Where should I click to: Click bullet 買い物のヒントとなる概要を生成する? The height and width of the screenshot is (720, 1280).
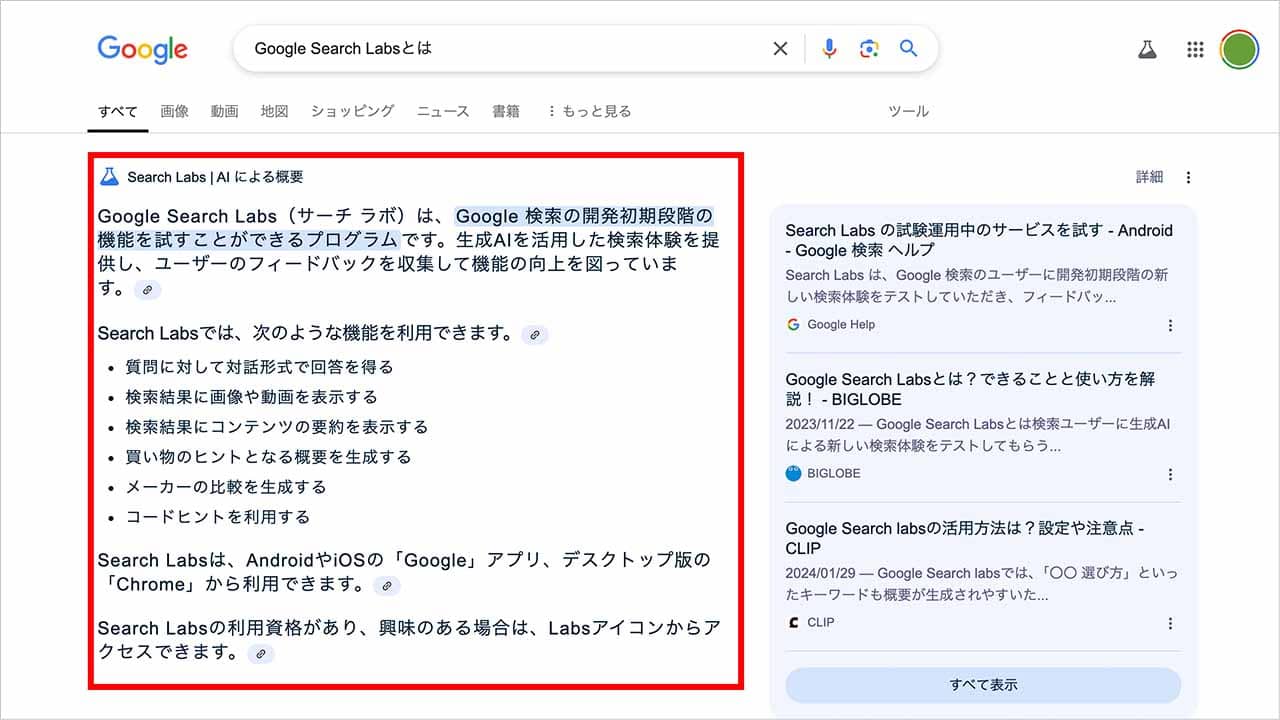point(268,457)
